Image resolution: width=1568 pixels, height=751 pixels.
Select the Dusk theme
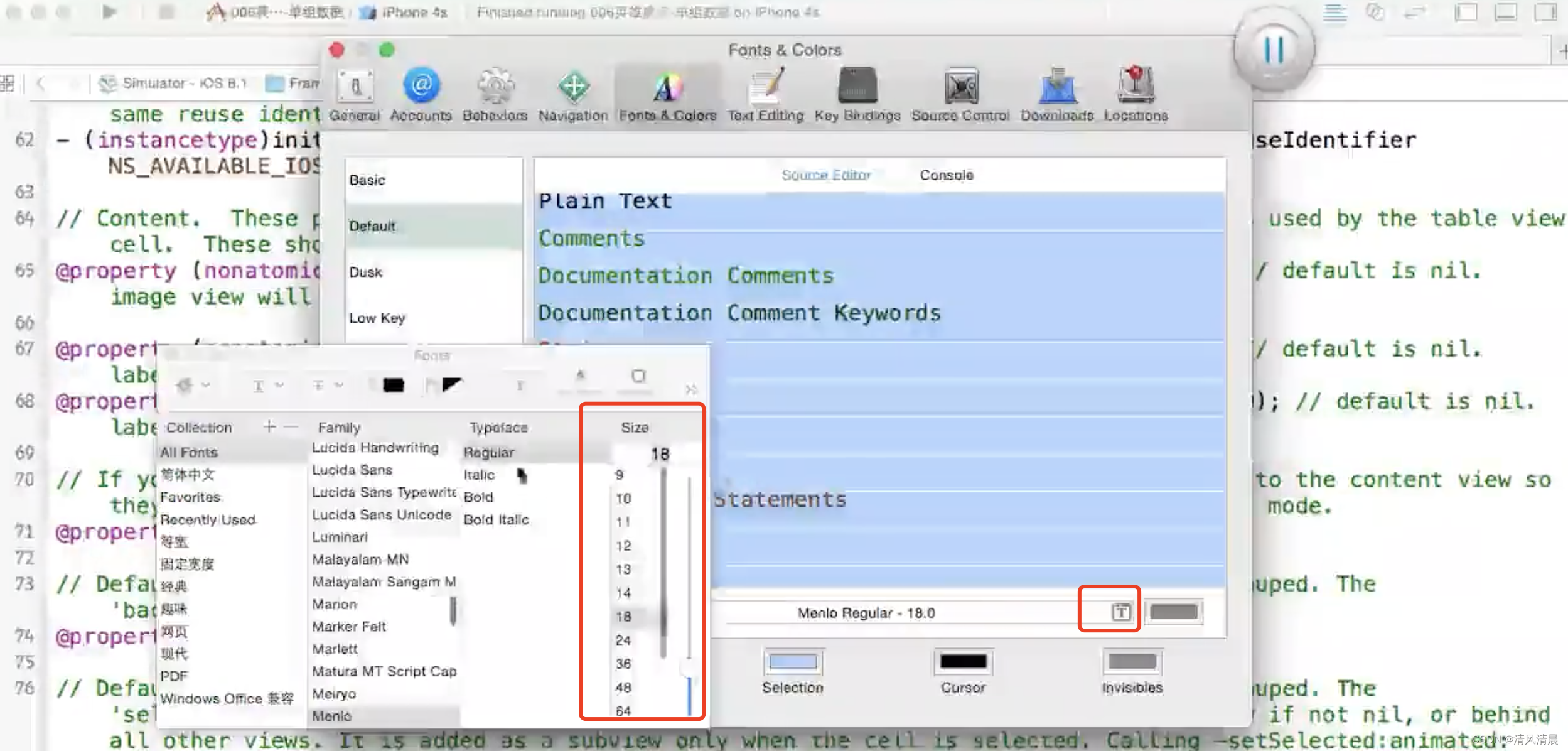[433, 273]
